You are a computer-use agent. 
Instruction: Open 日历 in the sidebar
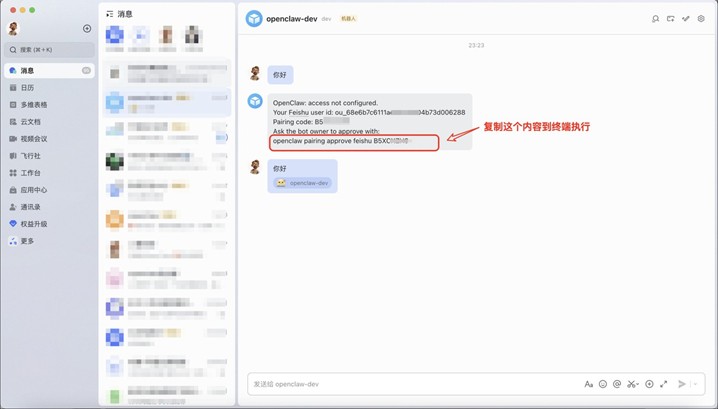coord(27,88)
